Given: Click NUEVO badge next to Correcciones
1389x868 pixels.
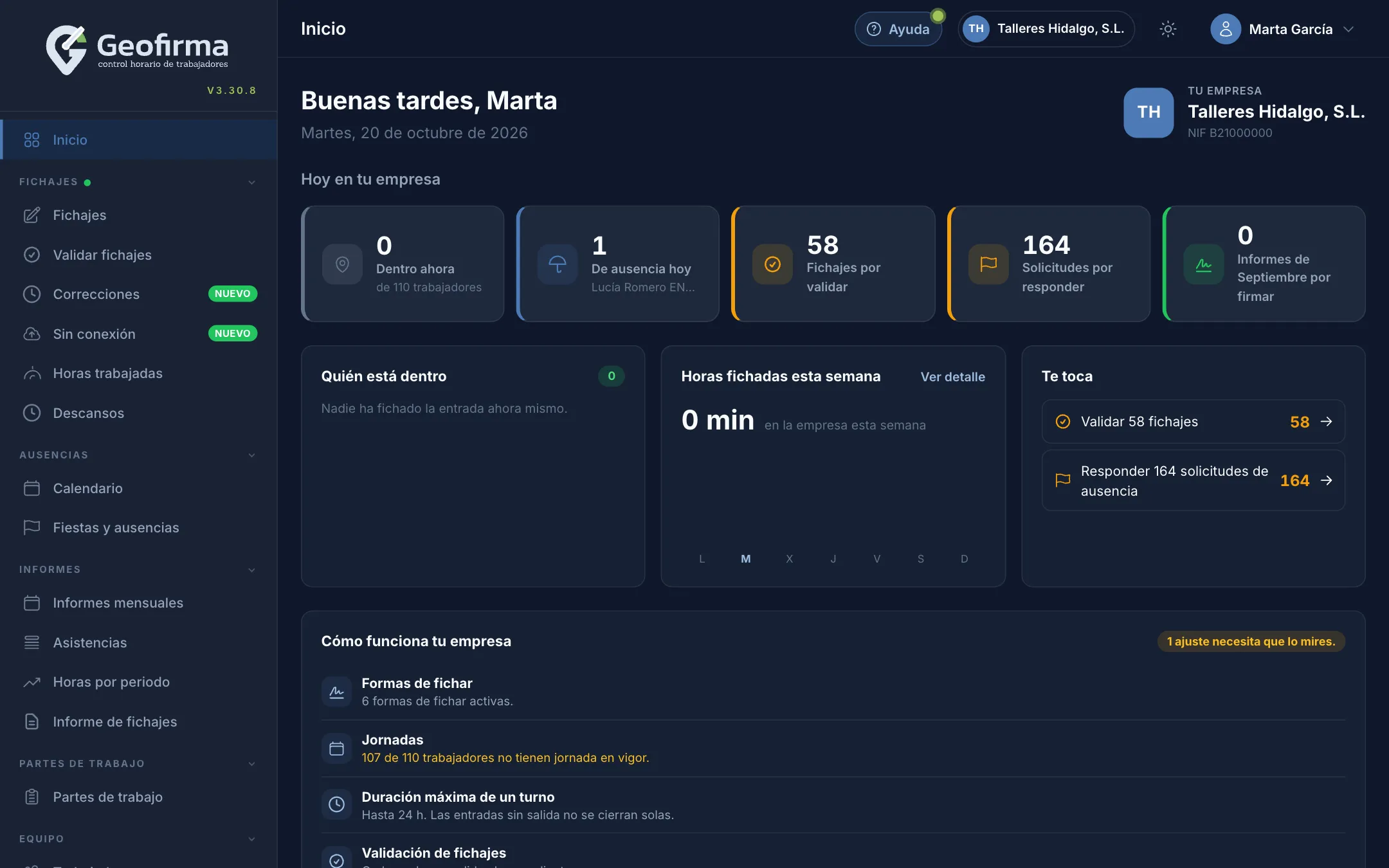Looking at the screenshot, I should tap(233, 294).
